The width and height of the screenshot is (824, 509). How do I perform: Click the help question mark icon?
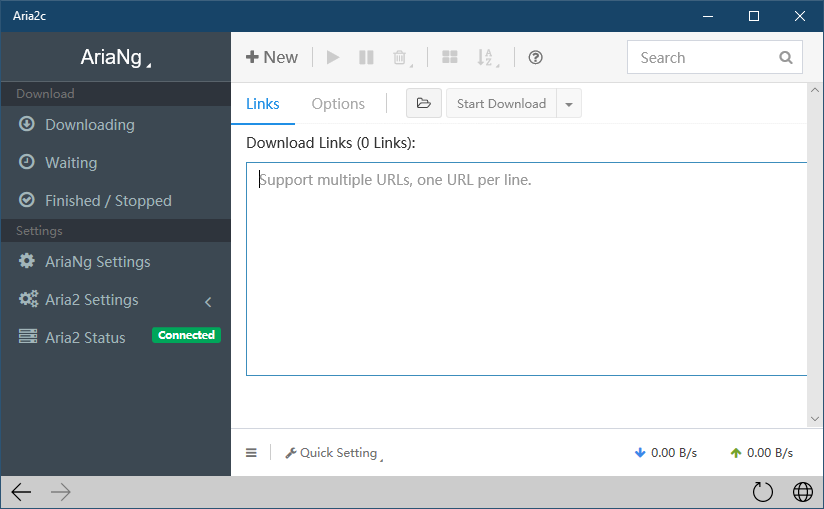[535, 57]
